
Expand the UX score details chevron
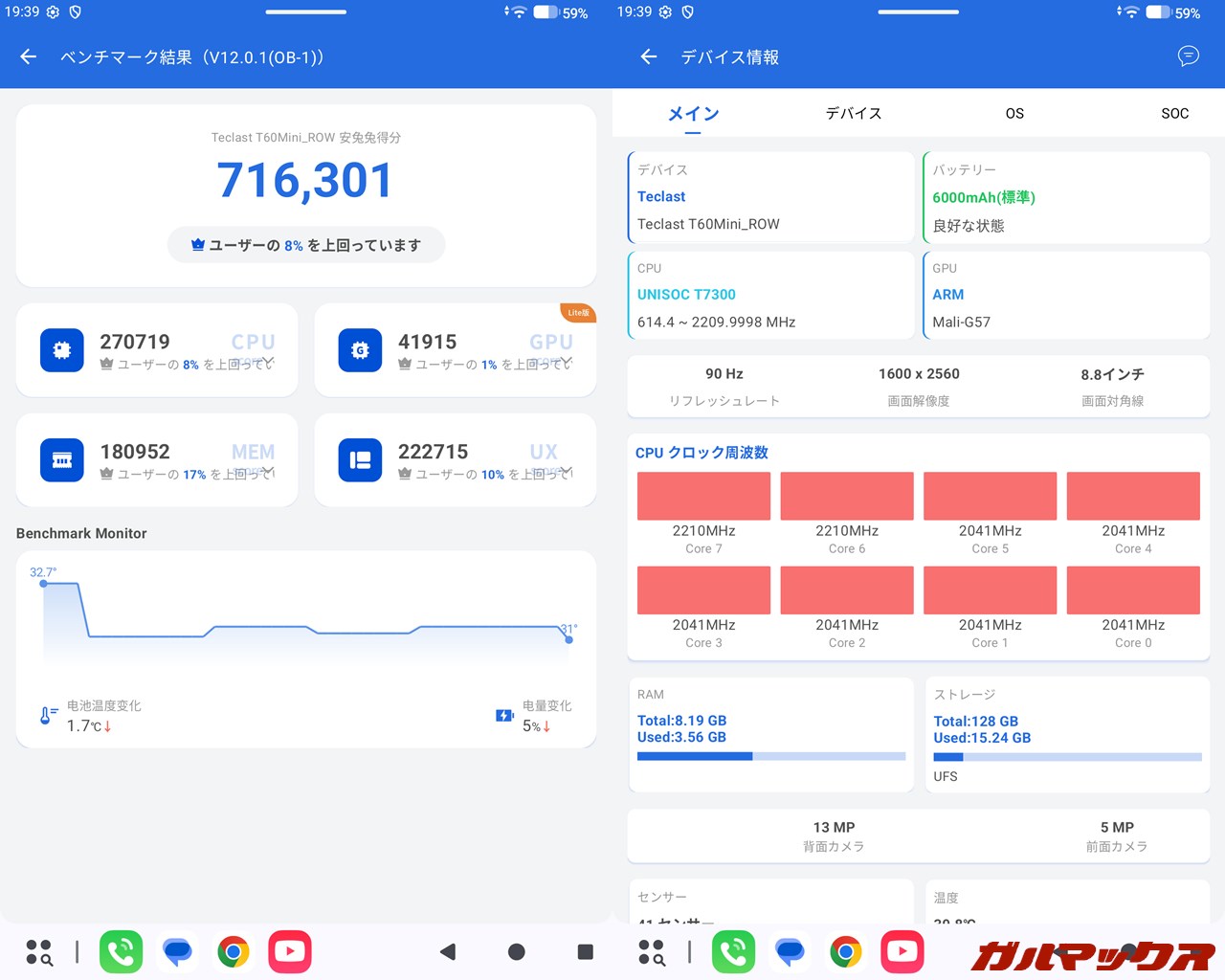click(x=567, y=471)
